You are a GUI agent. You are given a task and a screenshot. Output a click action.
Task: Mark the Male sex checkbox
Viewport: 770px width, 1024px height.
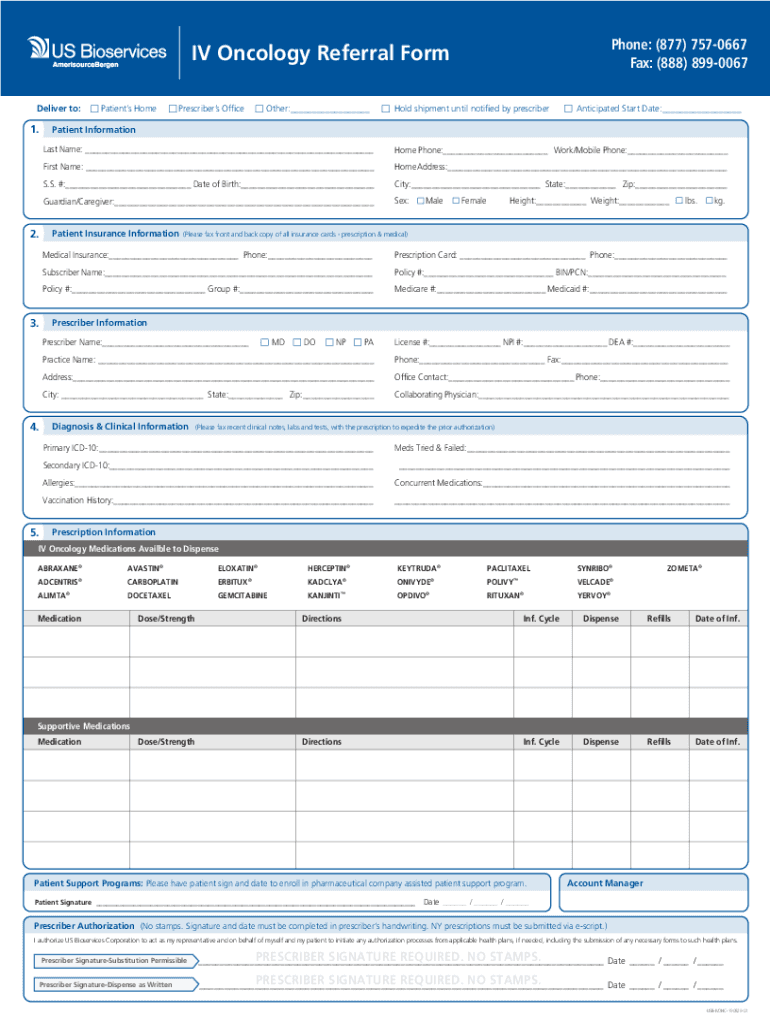(419, 201)
